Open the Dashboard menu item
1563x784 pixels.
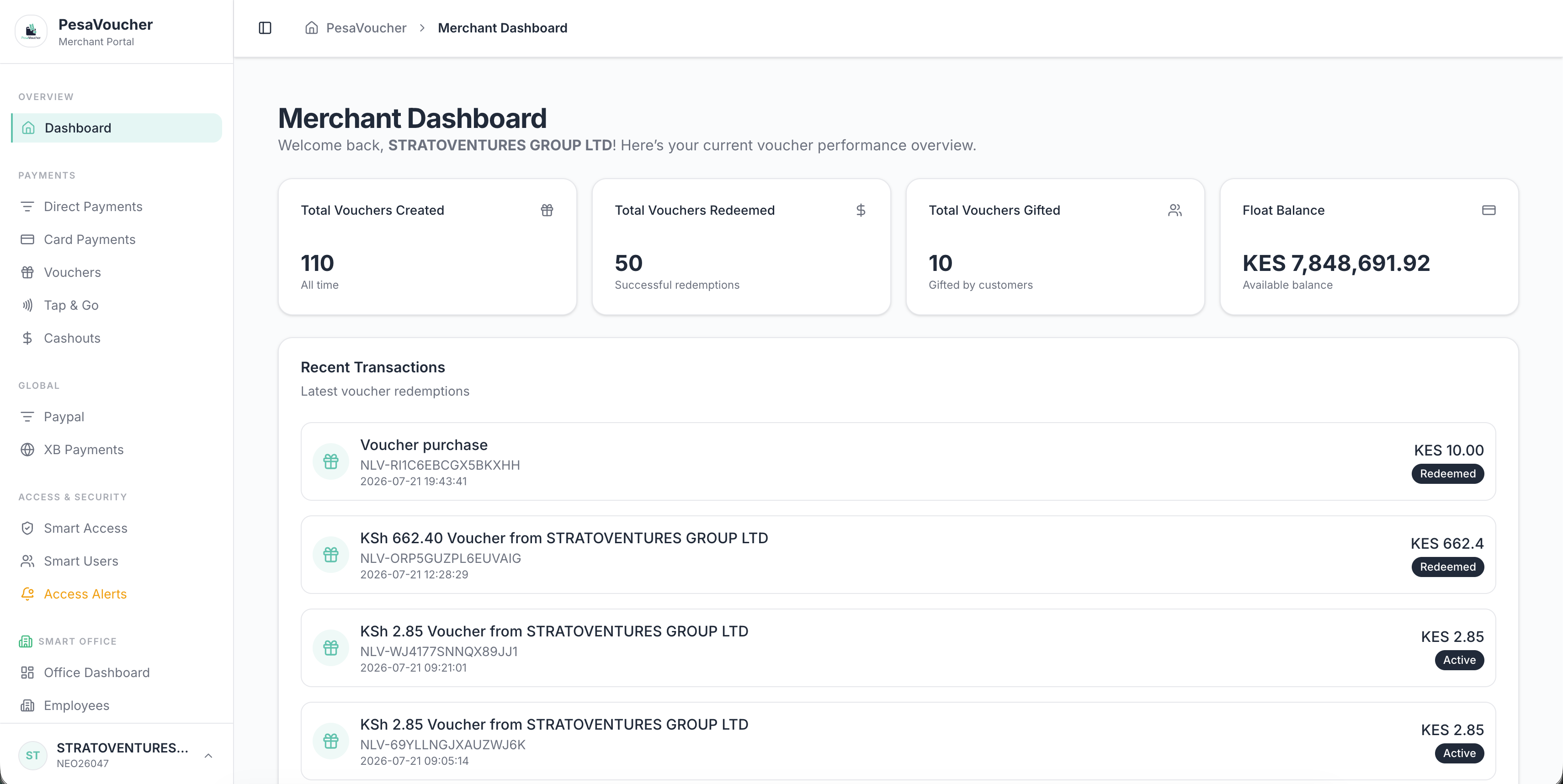click(117, 128)
